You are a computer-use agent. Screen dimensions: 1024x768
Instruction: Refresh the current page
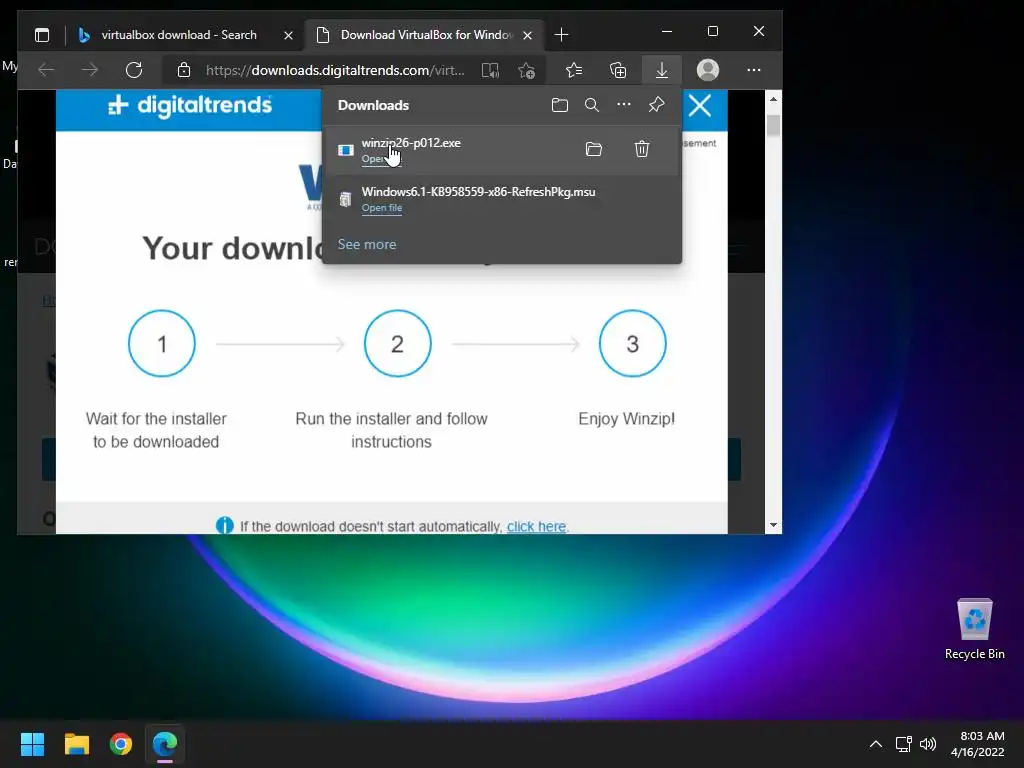click(x=134, y=70)
